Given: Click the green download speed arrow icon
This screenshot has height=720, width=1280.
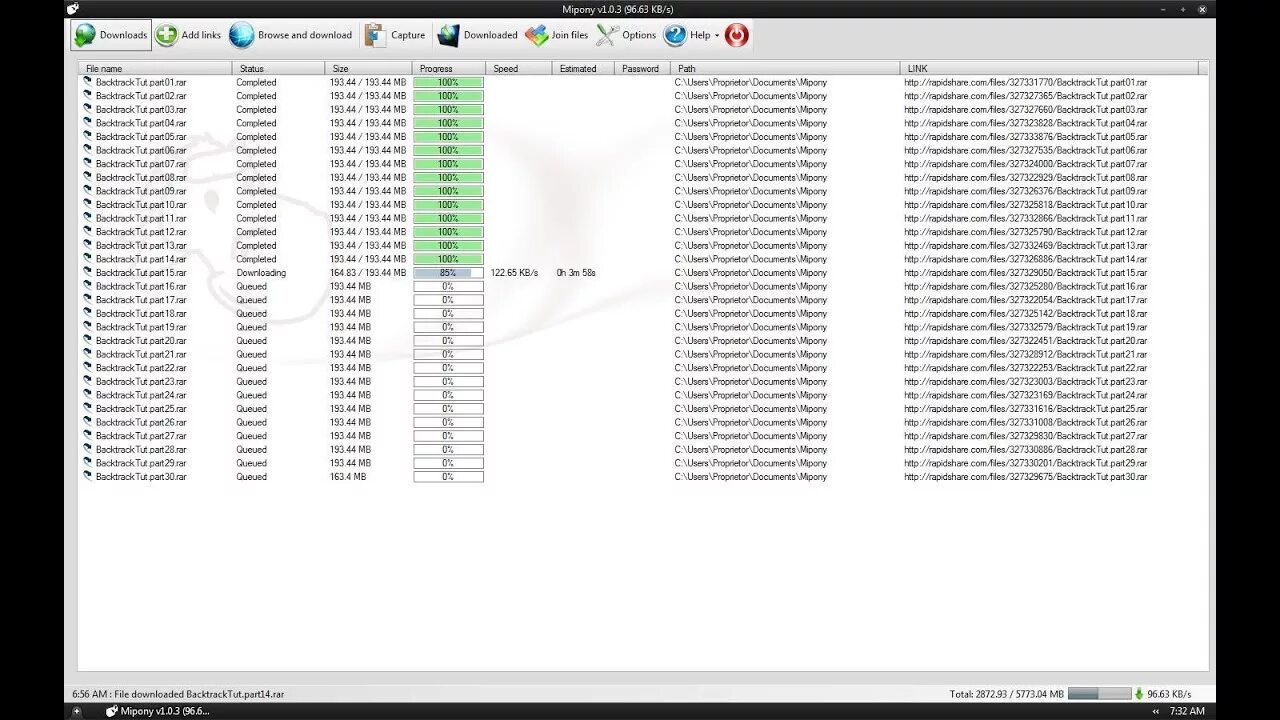Looking at the screenshot, I should click(1138, 694).
